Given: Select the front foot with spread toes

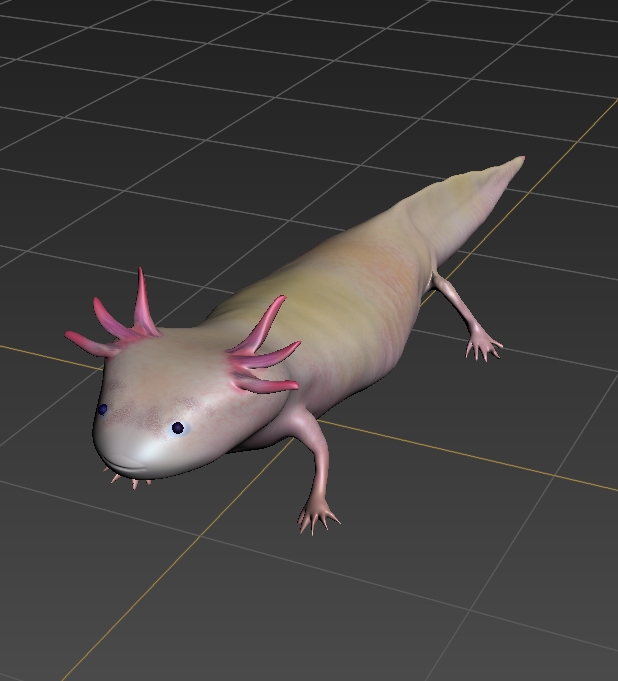Looking at the screenshot, I should pos(317,518).
